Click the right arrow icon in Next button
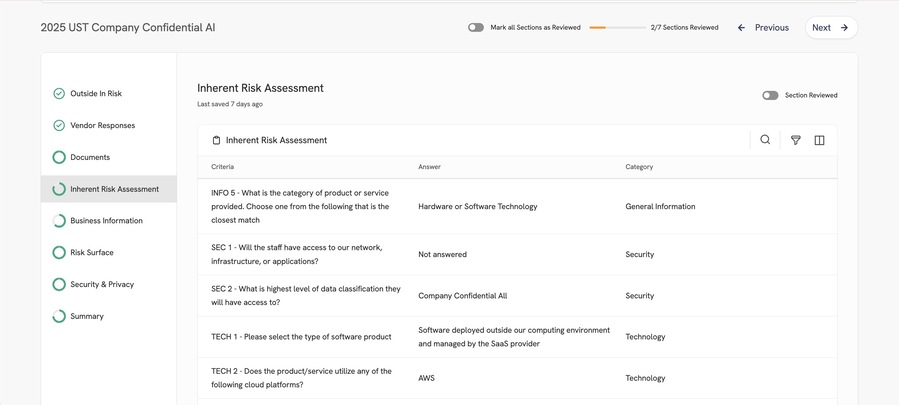Screen dimensions: 899x405 pyautogui.click(x=844, y=28)
